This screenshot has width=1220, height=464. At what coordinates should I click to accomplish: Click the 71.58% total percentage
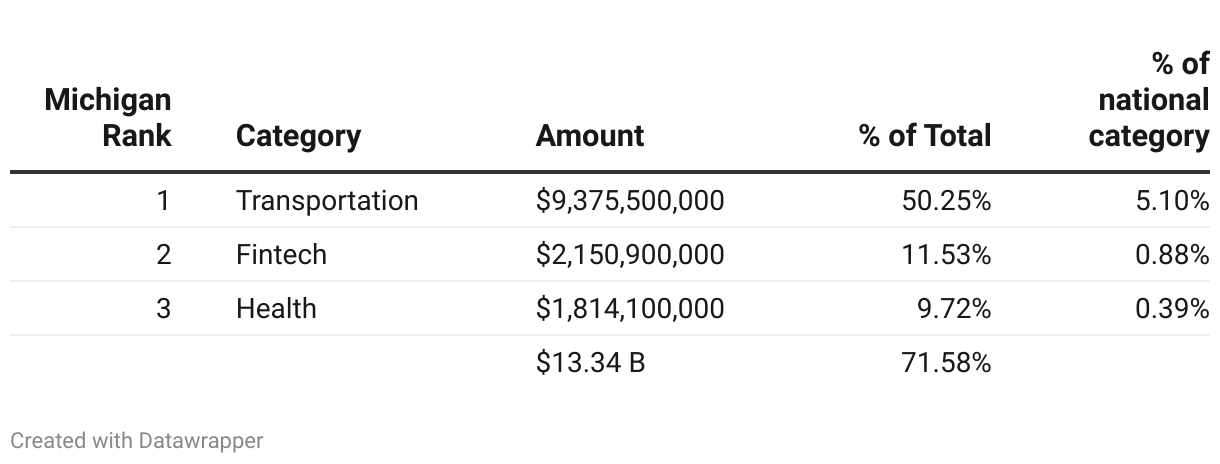click(946, 362)
